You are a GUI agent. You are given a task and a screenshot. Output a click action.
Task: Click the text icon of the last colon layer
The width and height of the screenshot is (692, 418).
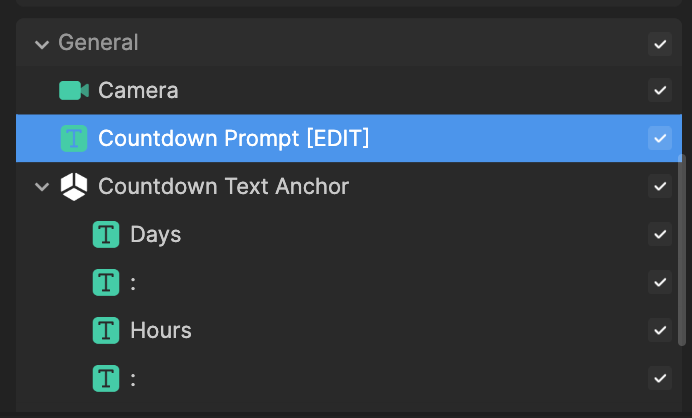tap(106, 378)
